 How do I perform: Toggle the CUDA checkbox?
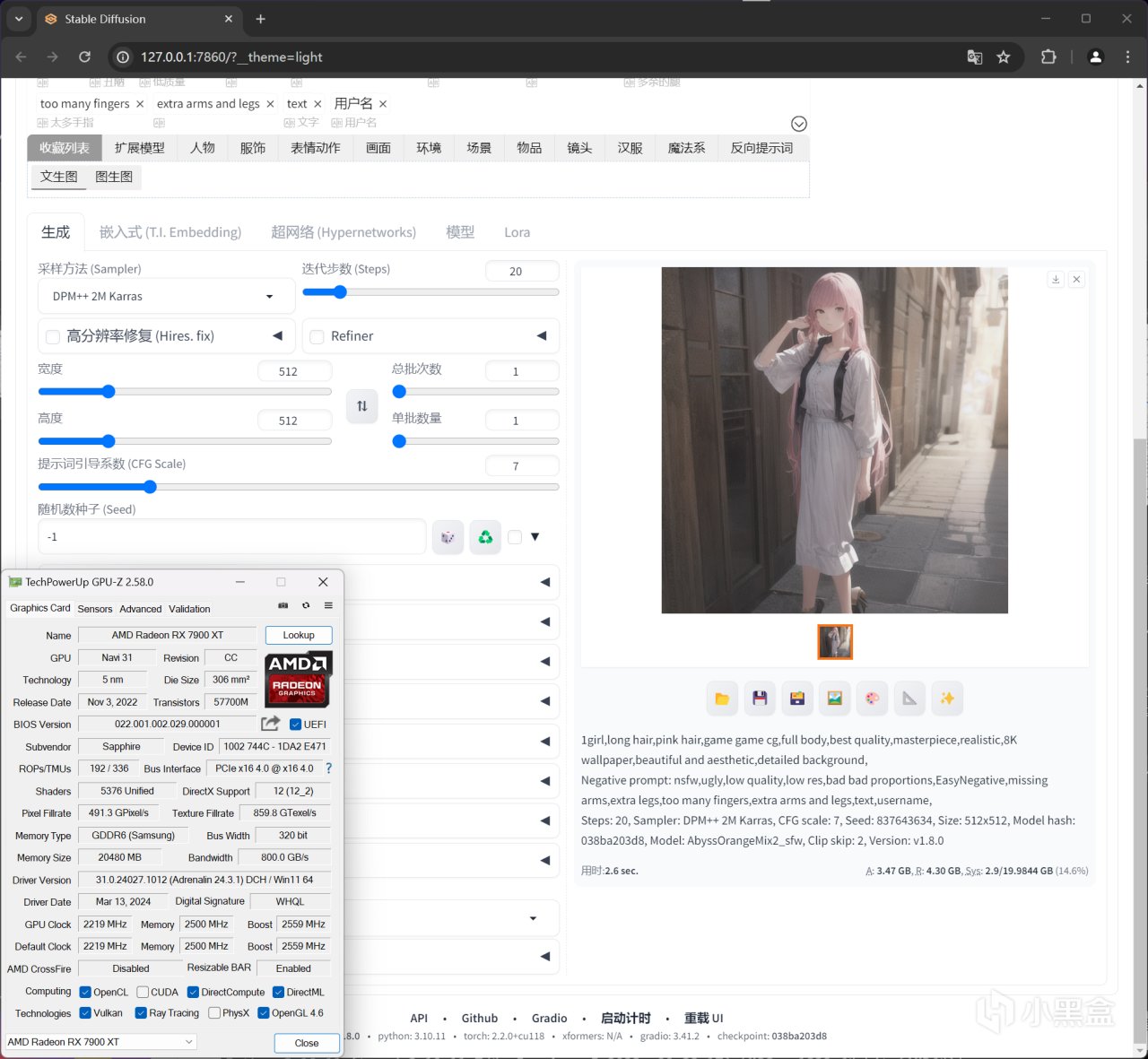pos(143,993)
